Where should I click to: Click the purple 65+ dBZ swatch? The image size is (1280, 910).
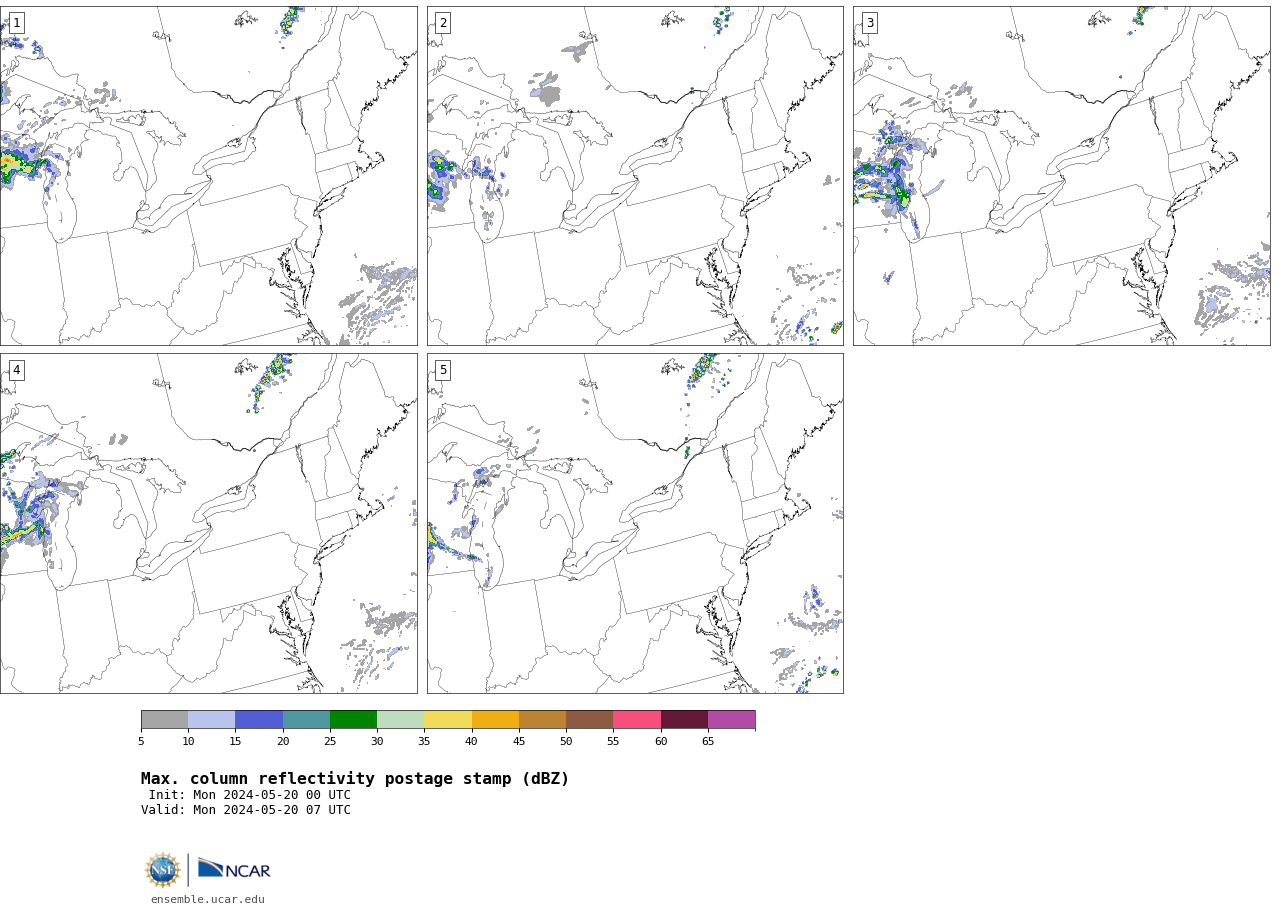732,720
